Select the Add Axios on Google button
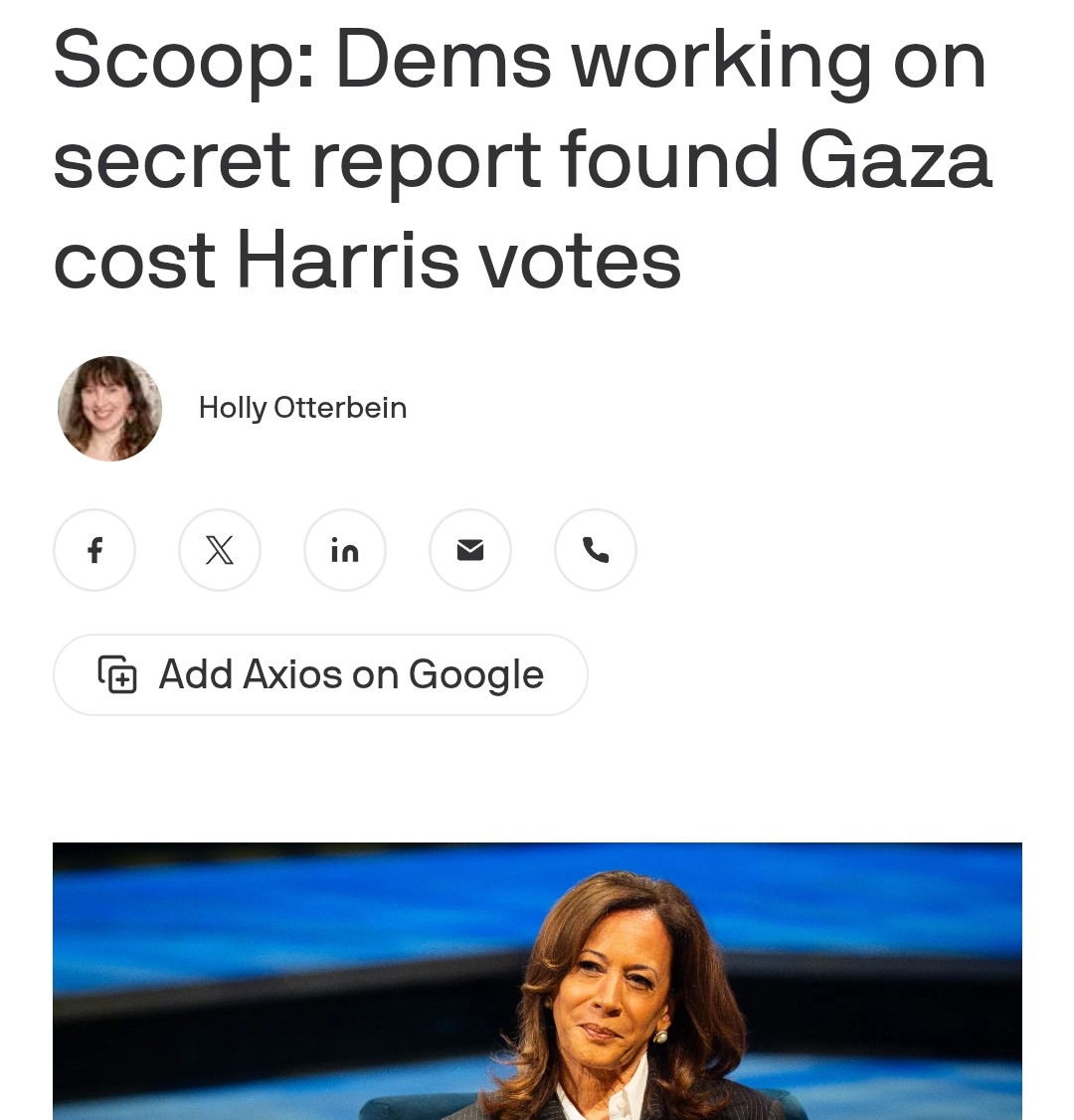 click(320, 674)
